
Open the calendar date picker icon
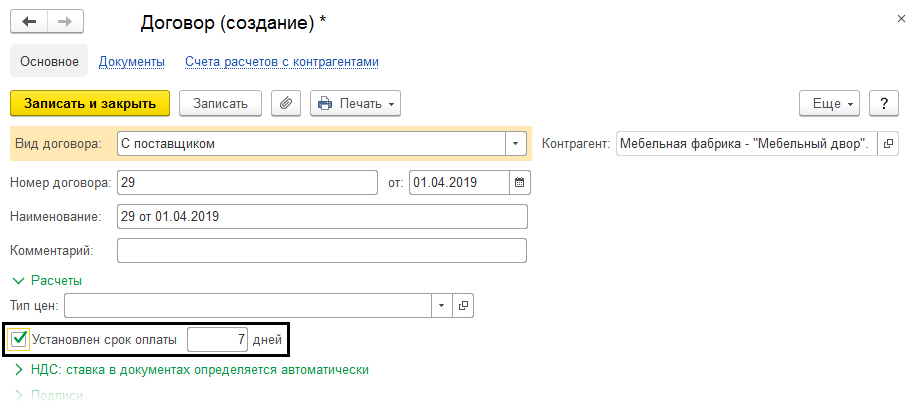pos(519,183)
